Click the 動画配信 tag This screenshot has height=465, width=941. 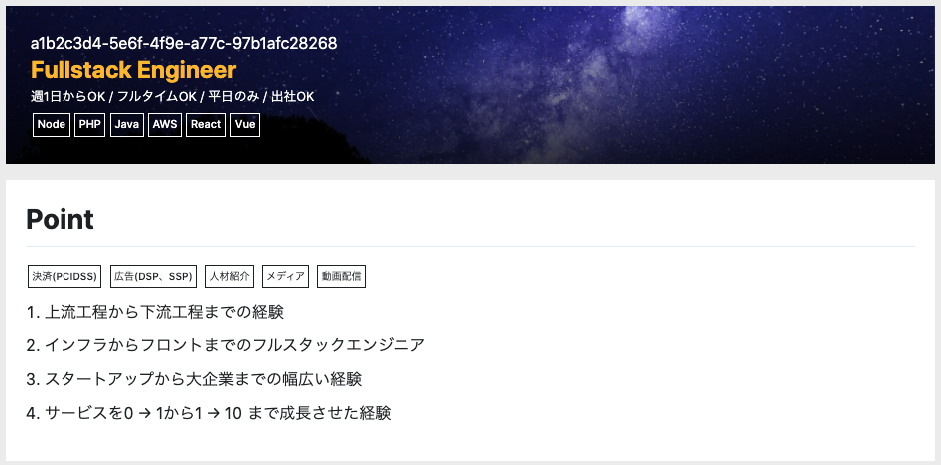341,277
